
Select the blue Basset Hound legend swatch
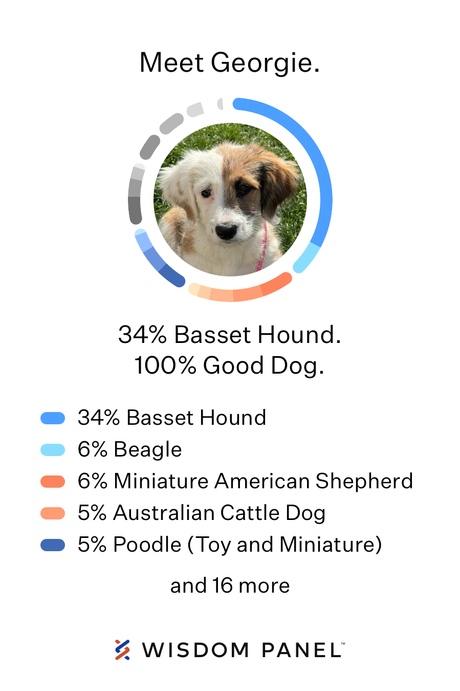point(53,418)
